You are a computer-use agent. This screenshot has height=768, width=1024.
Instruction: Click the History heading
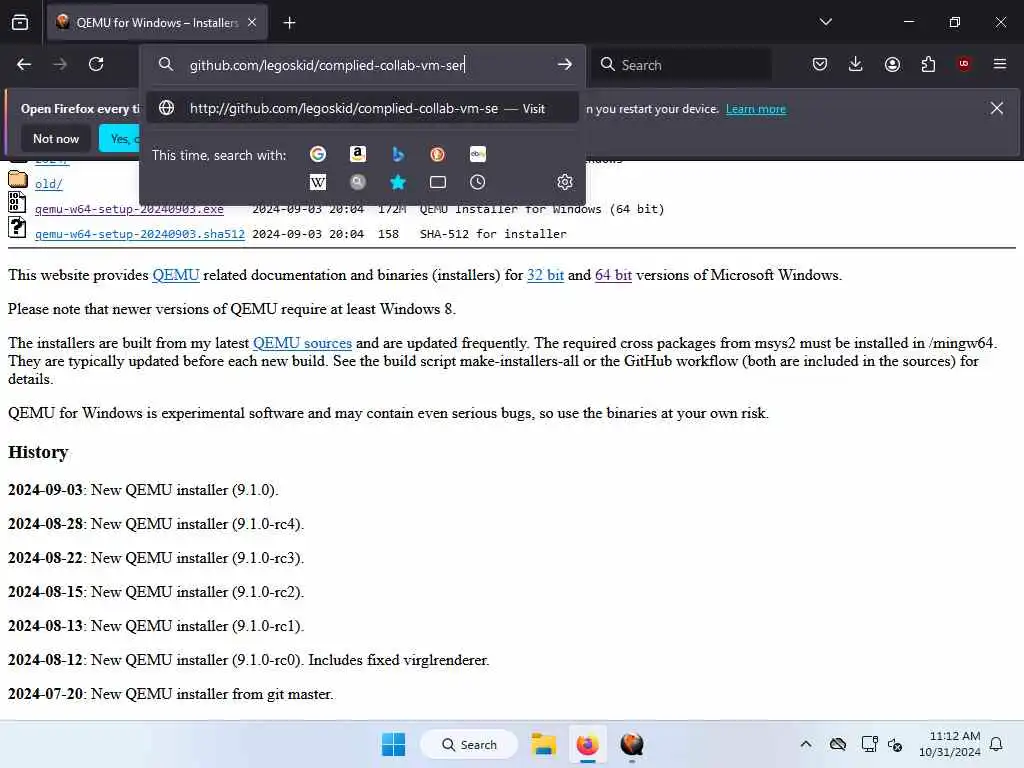[x=38, y=452]
